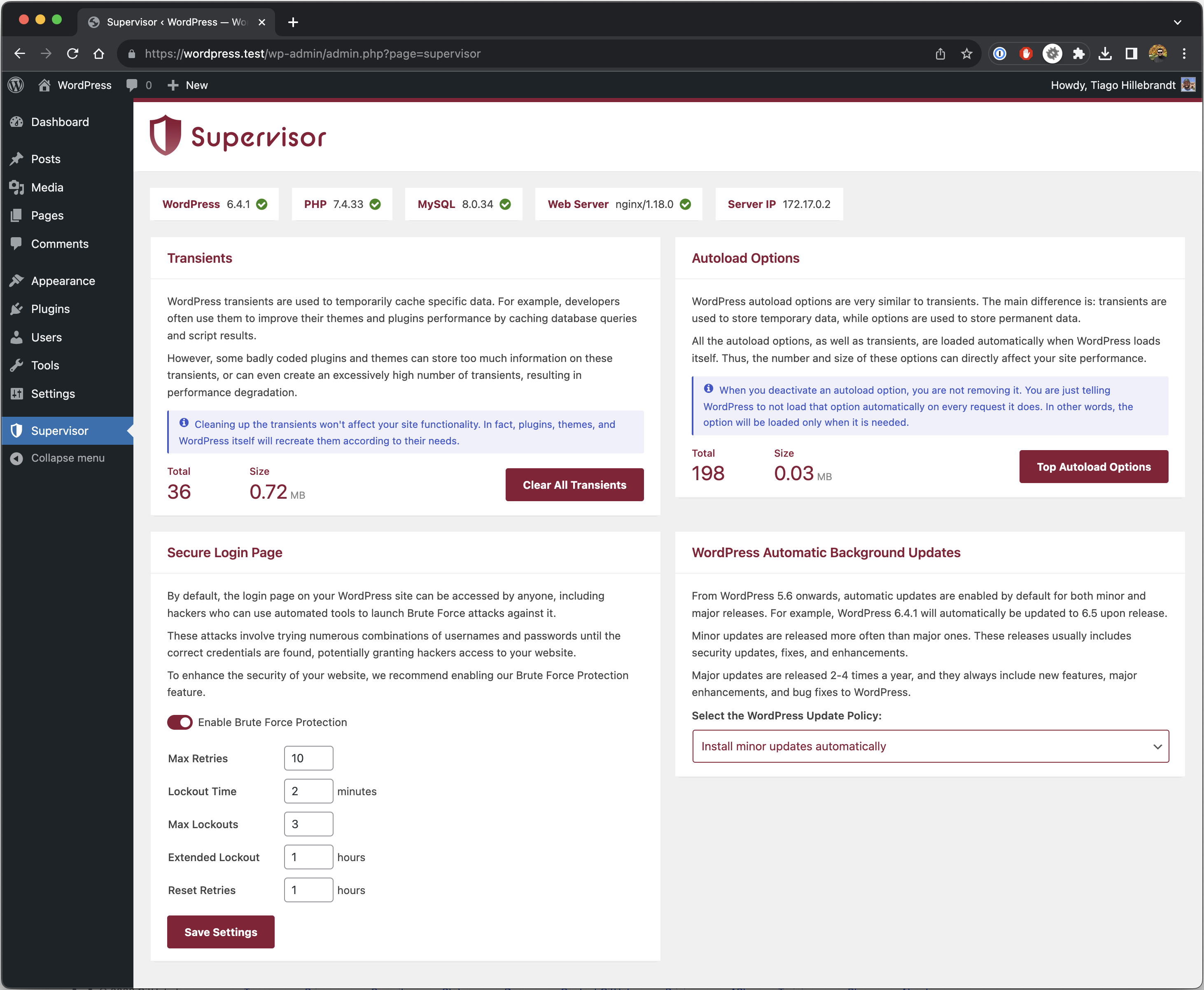Click the Dashboard menu icon
The height and width of the screenshot is (990, 1204).
coord(18,121)
